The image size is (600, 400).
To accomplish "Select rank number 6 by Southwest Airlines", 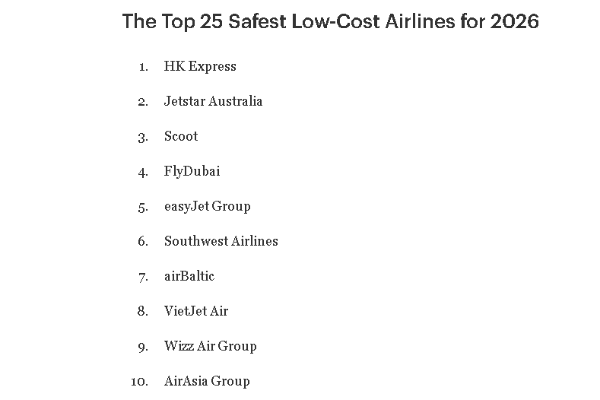I will tap(143, 242).
